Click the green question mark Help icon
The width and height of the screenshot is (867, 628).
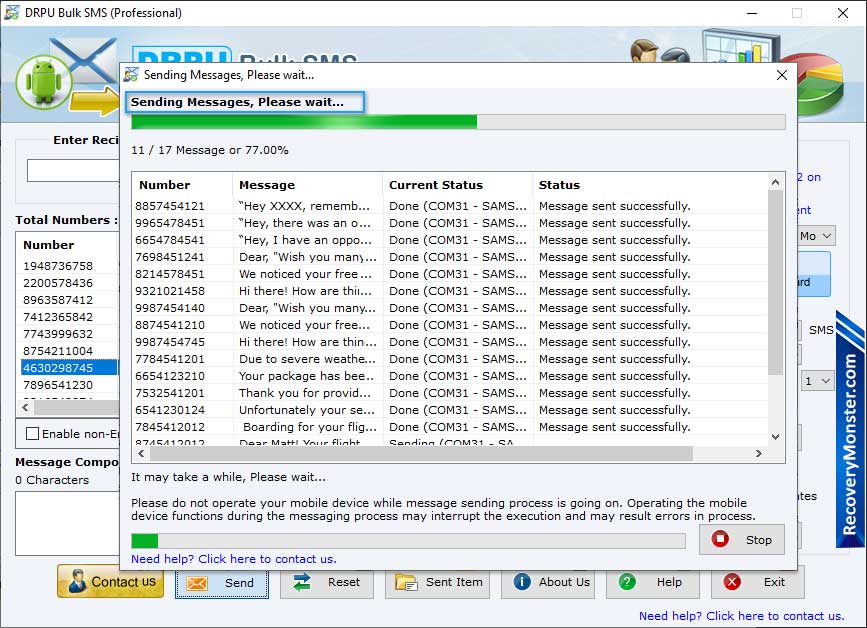tap(627, 582)
